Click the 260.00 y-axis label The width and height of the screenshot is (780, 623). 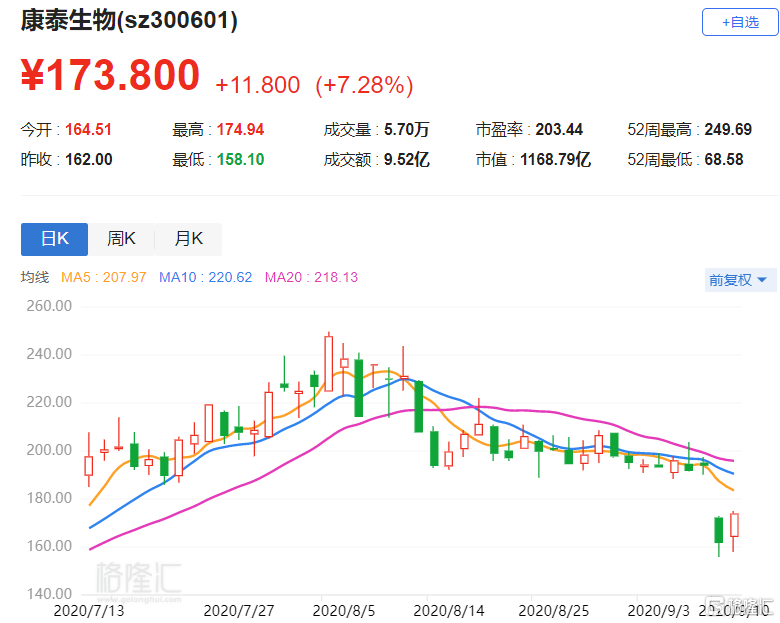[49, 306]
